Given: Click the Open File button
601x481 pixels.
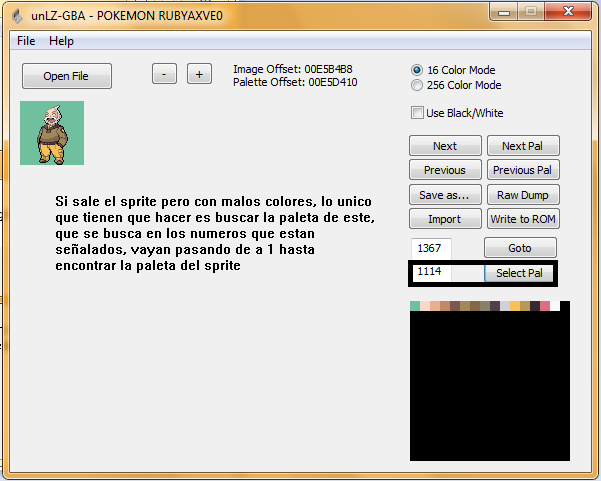Looking at the screenshot, I should [67, 76].
